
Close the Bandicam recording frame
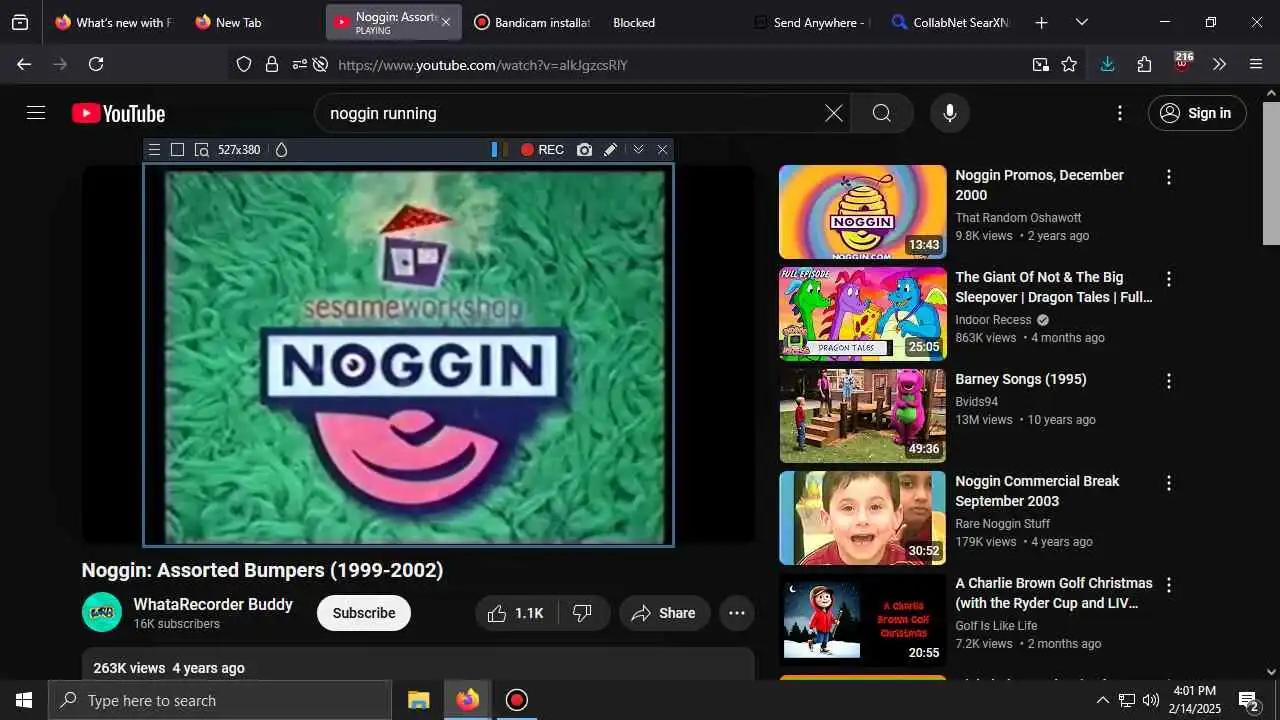coord(662,150)
